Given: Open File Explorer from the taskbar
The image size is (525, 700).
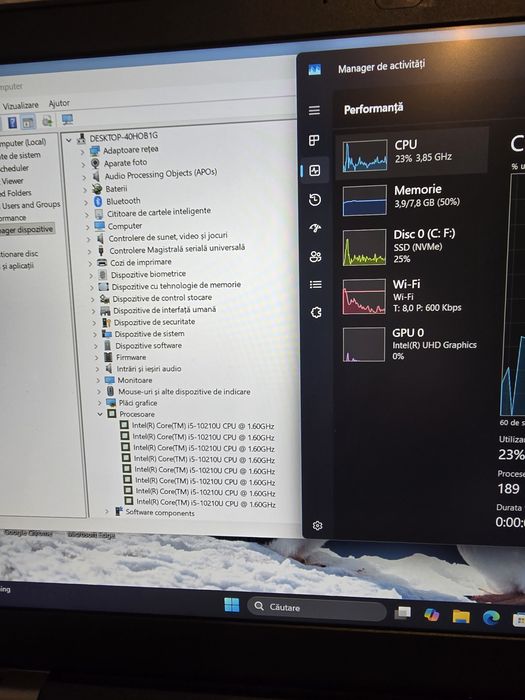Looking at the screenshot, I should 461,617.
